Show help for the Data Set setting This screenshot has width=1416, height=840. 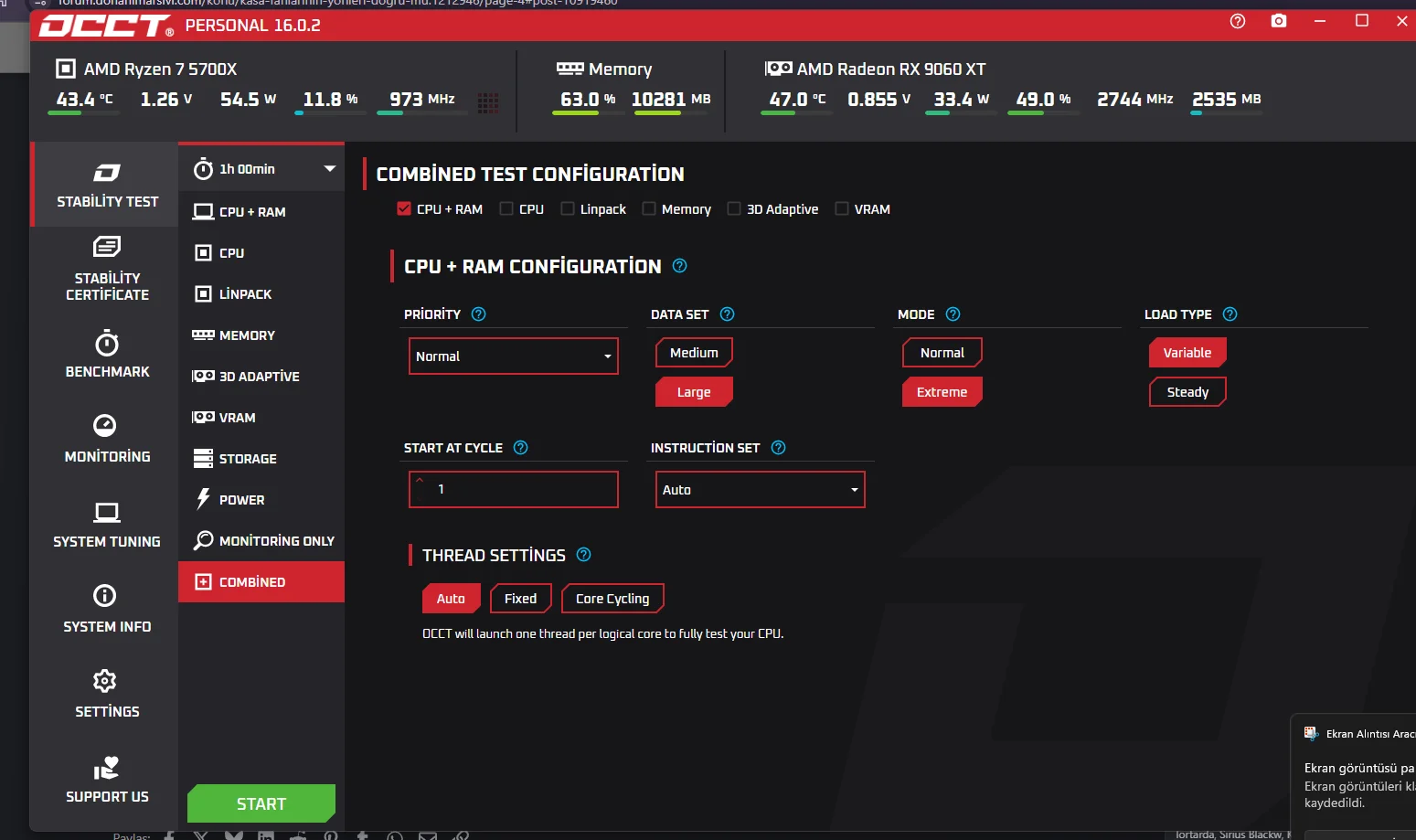click(727, 314)
